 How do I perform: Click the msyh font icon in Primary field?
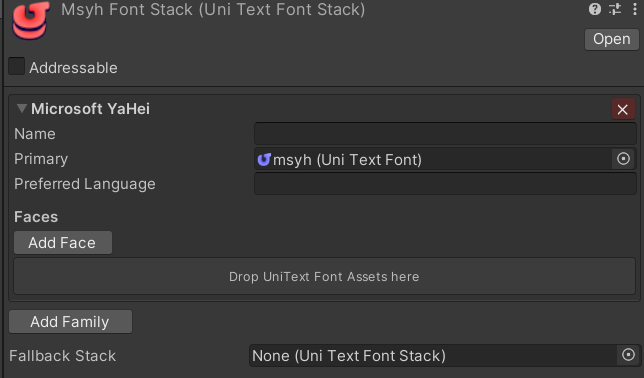coord(264,159)
